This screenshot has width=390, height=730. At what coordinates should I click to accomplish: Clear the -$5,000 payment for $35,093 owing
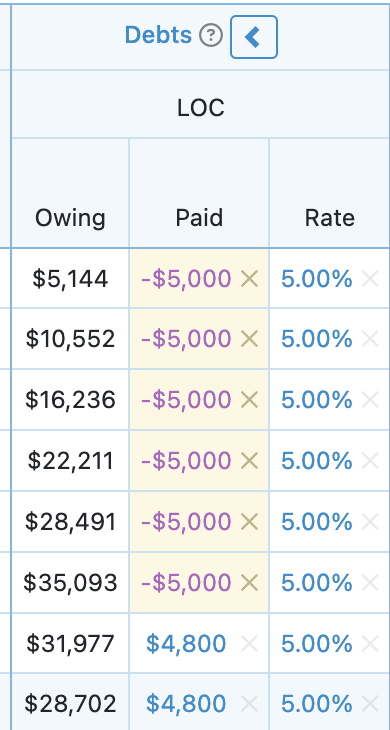point(249,582)
